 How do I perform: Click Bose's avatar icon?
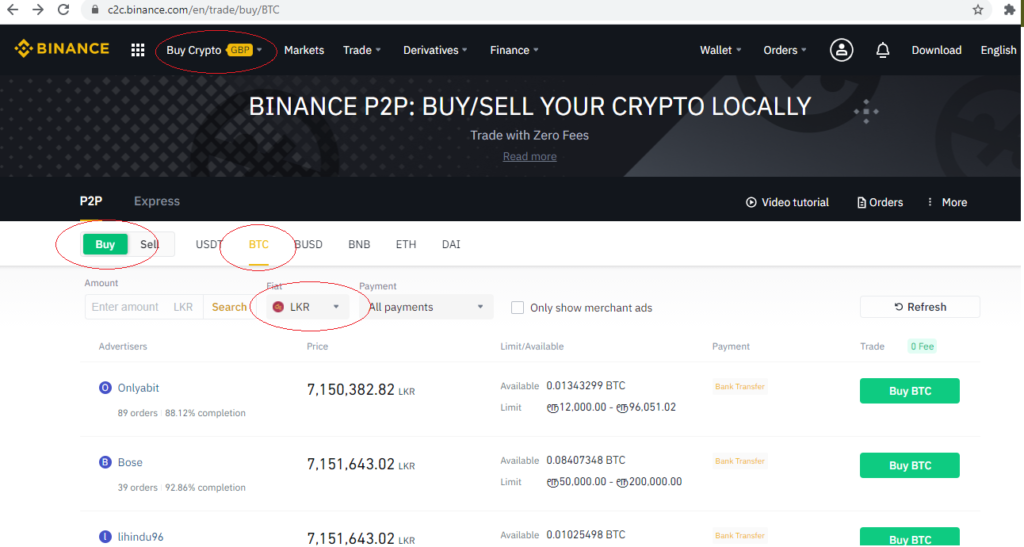104,462
